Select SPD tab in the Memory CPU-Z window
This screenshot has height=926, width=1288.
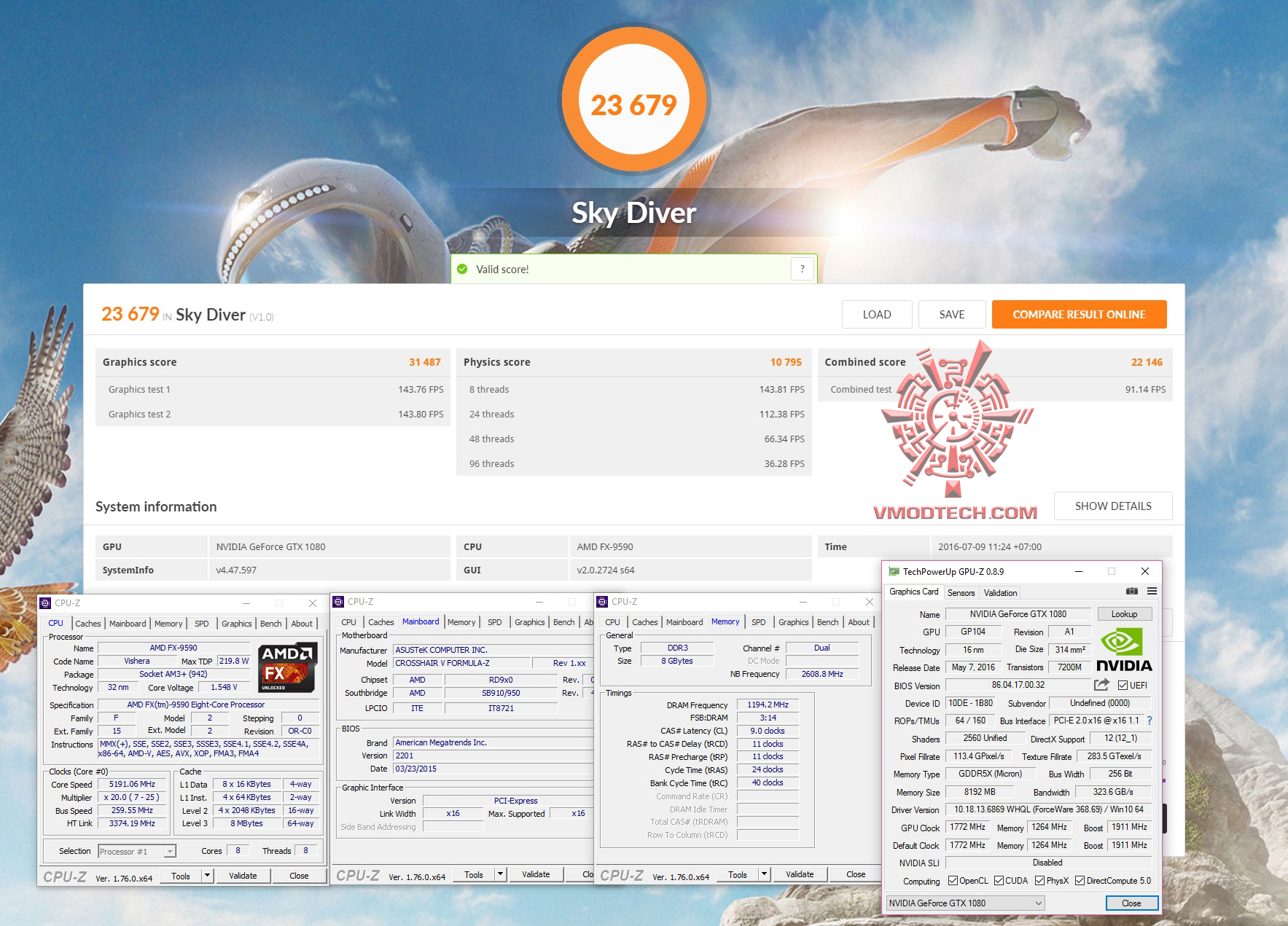[759, 622]
